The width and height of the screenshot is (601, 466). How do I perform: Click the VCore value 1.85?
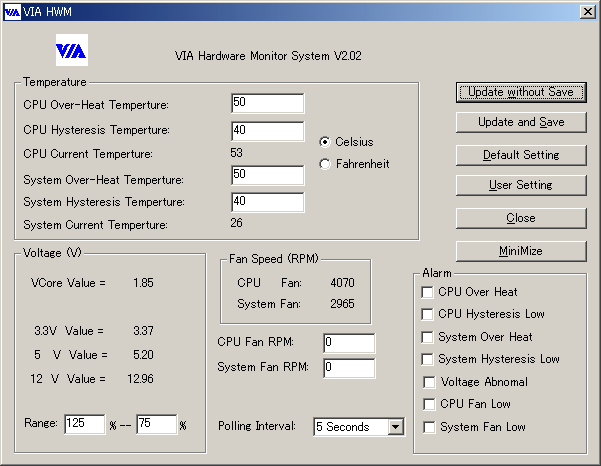coord(143,283)
